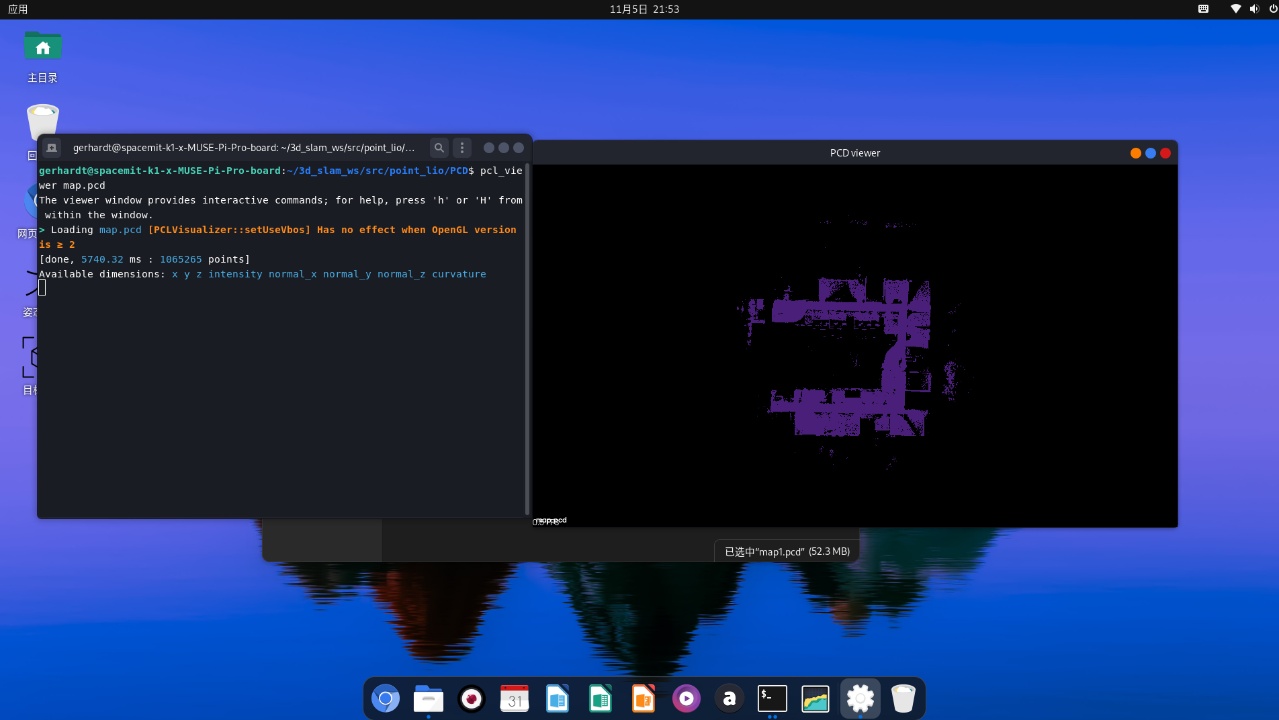Open the 主目录 home folder desktop icon
This screenshot has width=1279, height=720.
(x=42, y=57)
